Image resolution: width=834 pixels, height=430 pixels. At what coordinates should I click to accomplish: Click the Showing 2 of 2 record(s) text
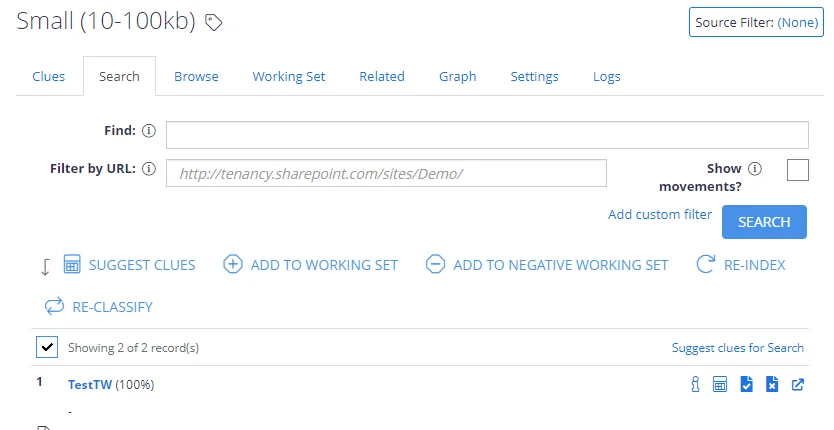pyautogui.click(x=134, y=348)
